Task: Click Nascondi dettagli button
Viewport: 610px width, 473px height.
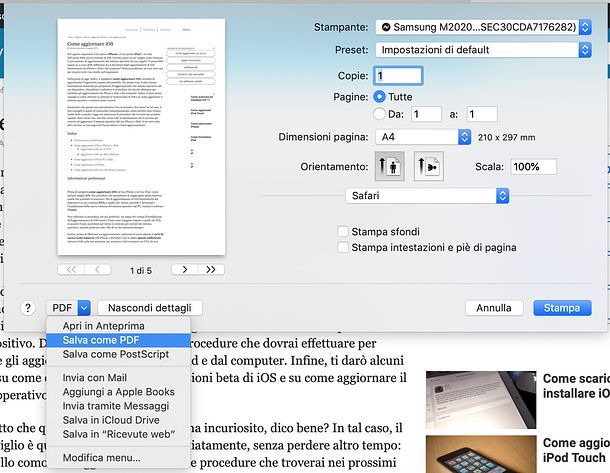Action: click(150, 308)
